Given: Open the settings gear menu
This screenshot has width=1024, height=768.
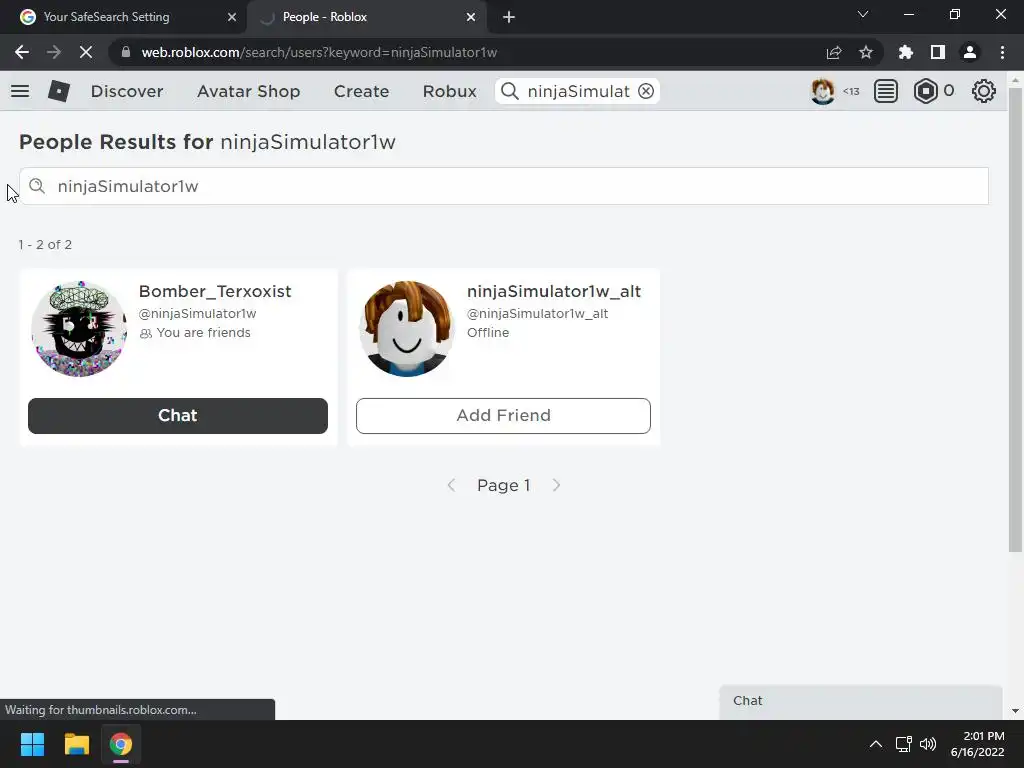Looking at the screenshot, I should [x=984, y=91].
